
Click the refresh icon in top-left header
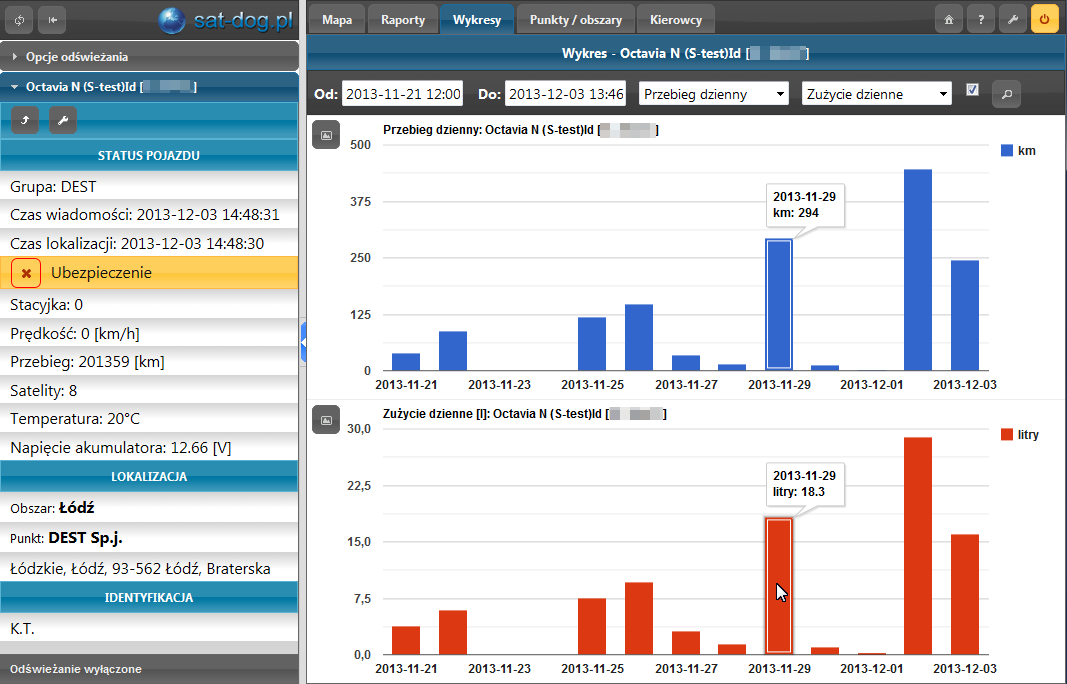click(21, 19)
